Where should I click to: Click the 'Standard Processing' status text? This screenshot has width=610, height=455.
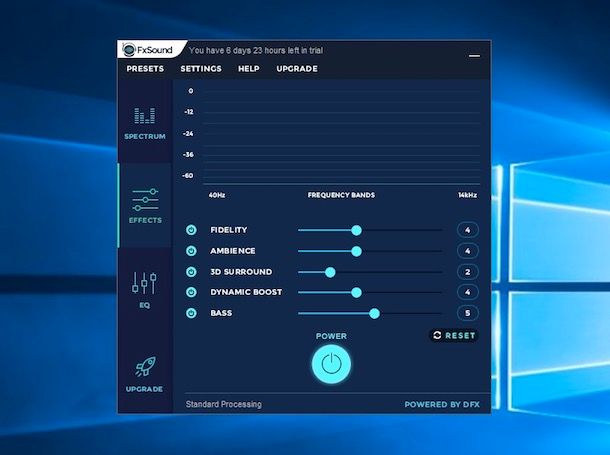point(224,404)
